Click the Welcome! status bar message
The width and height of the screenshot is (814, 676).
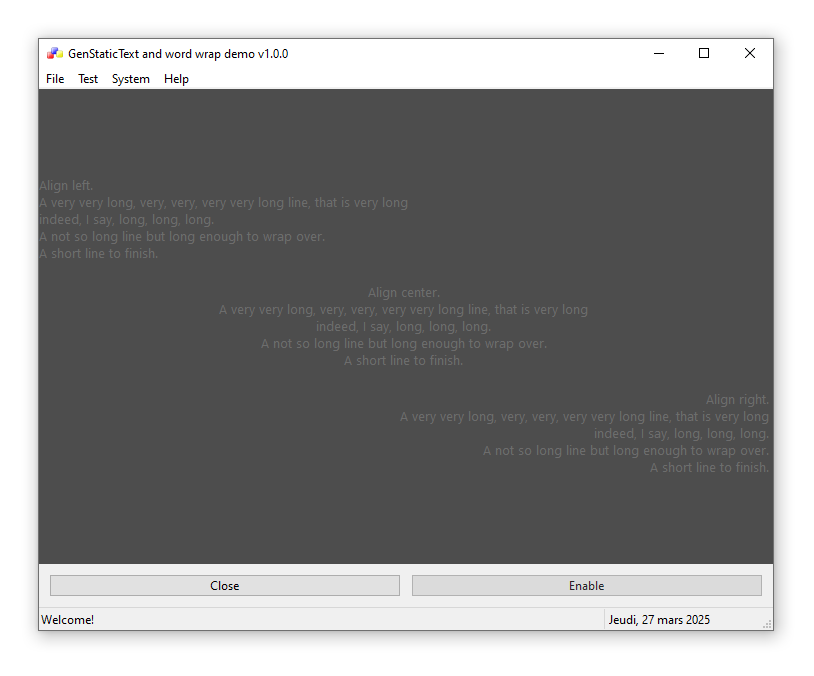tap(68, 620)
